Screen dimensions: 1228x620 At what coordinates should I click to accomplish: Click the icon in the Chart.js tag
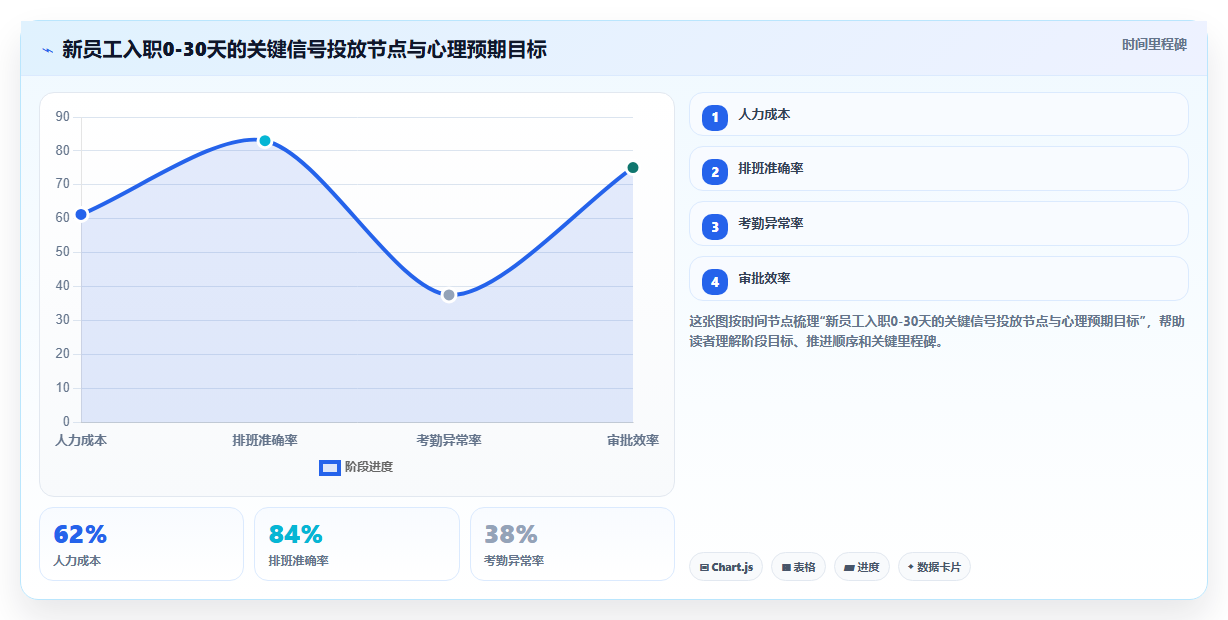coord(704,567)
